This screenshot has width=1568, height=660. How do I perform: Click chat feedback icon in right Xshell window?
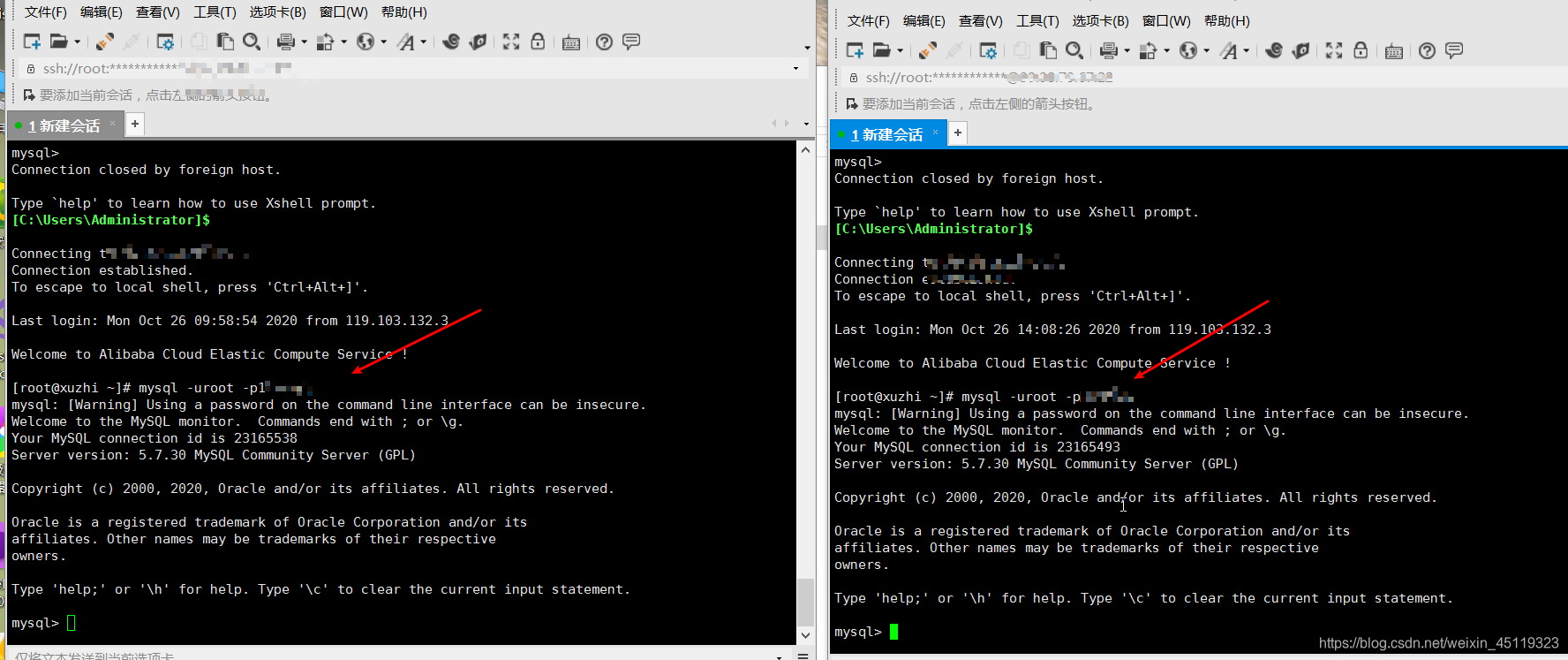coord(1454,50)
